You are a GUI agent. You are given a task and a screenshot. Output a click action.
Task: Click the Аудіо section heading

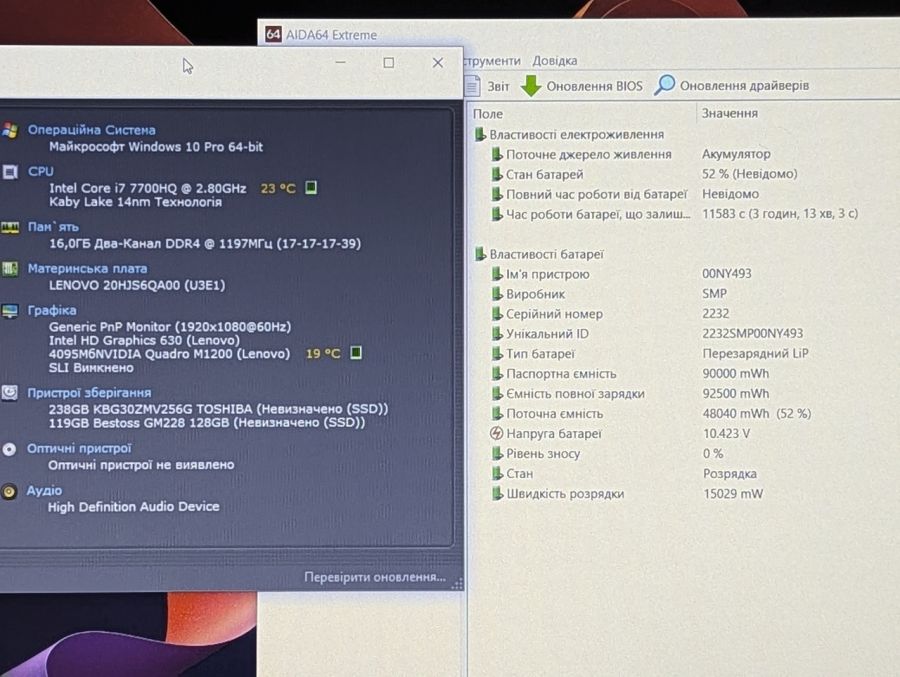[x=44, y=490]
